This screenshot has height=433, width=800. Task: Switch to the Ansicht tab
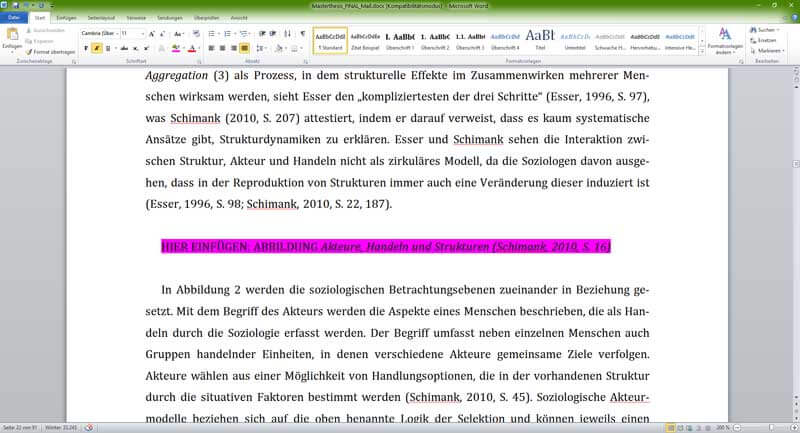click(239, 18)
